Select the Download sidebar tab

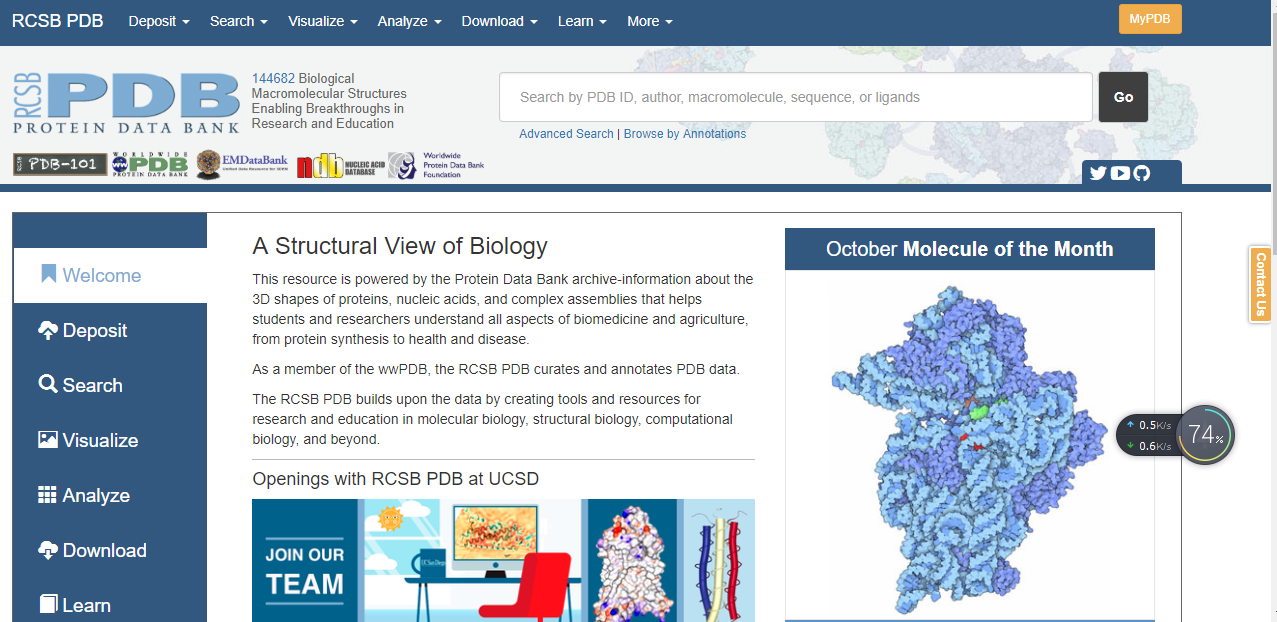110,550
